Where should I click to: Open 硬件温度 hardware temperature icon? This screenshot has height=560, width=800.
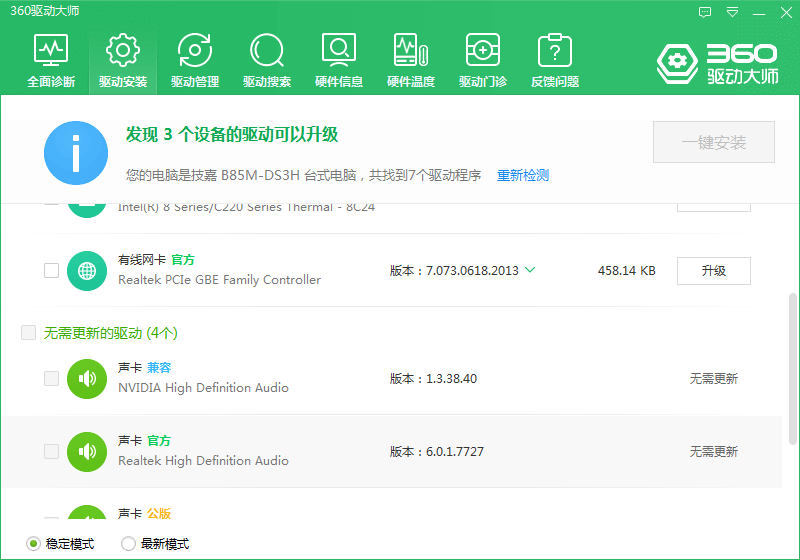coord(411,60)
